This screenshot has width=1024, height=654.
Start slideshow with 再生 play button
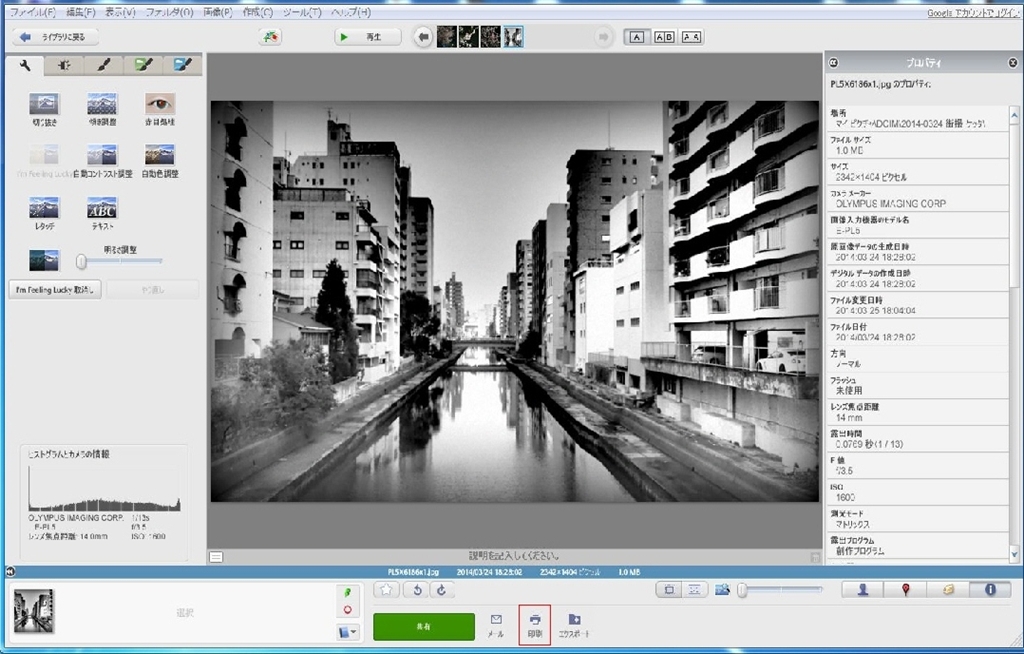coord(368,37)
